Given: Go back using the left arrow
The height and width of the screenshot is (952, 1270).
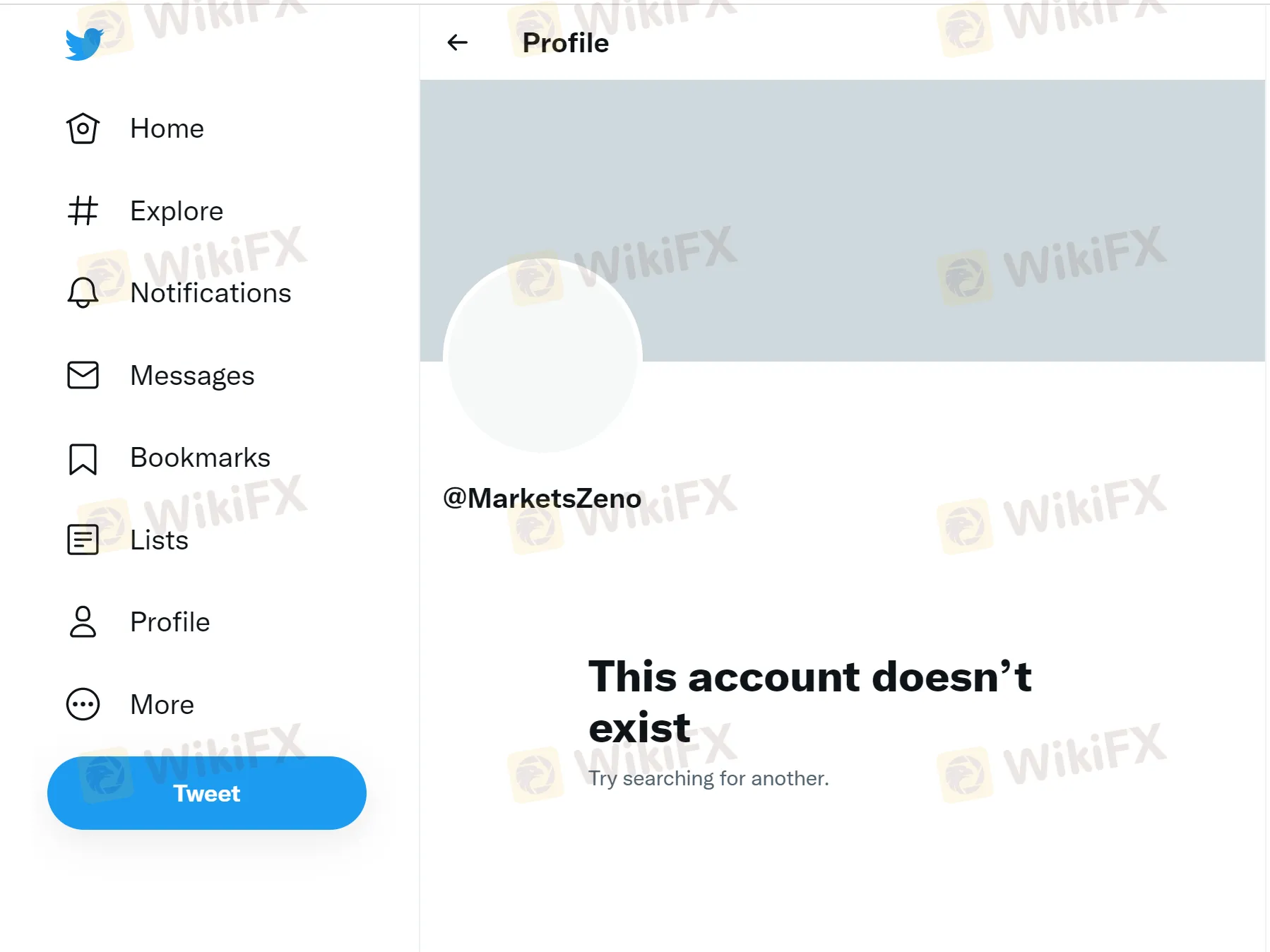Looking at the screenshot, I should (458, 43).
